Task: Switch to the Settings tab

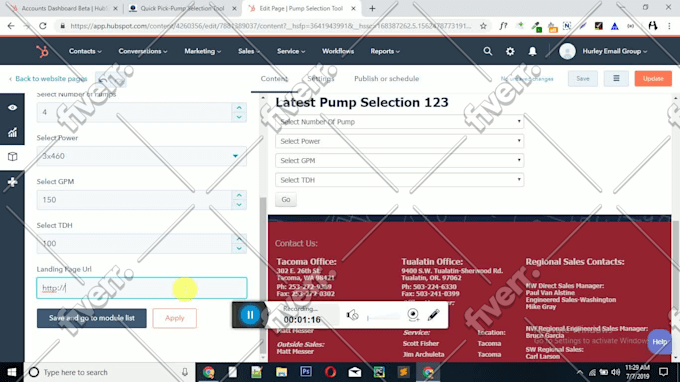Action: (x=321, y=78)
